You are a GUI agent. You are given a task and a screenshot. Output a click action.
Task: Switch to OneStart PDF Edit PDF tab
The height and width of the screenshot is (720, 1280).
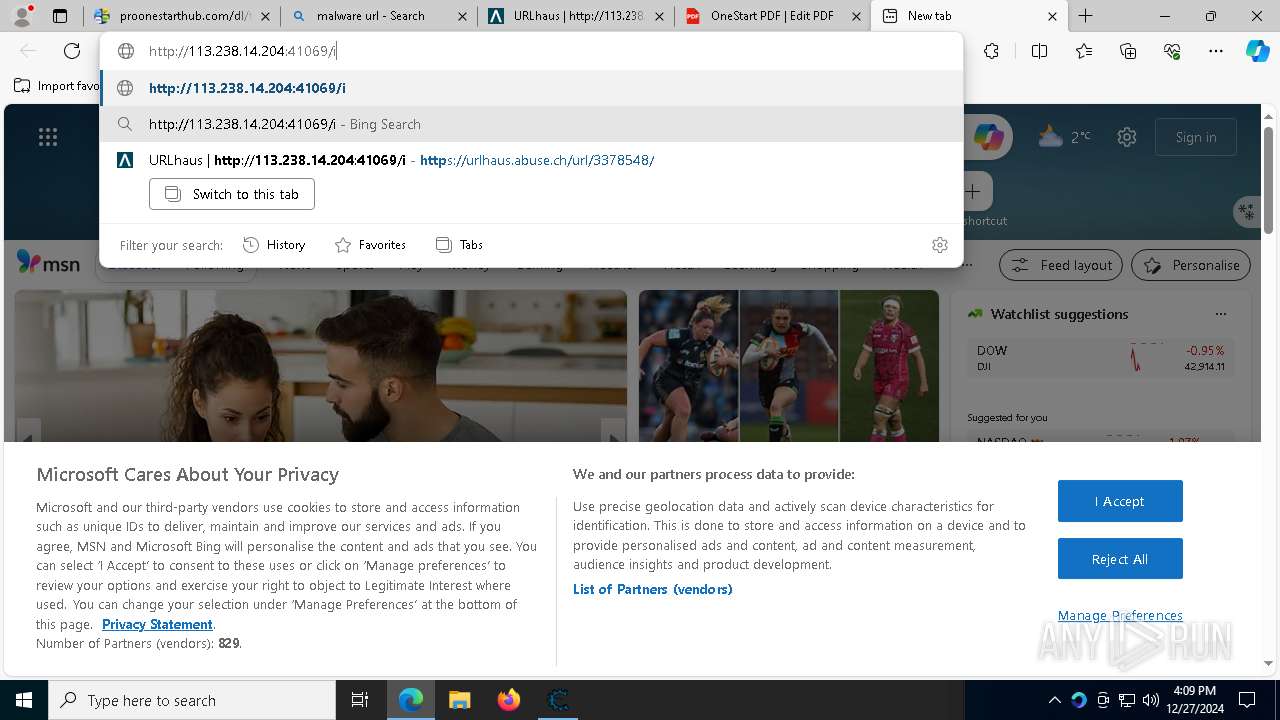click(772, 16)
